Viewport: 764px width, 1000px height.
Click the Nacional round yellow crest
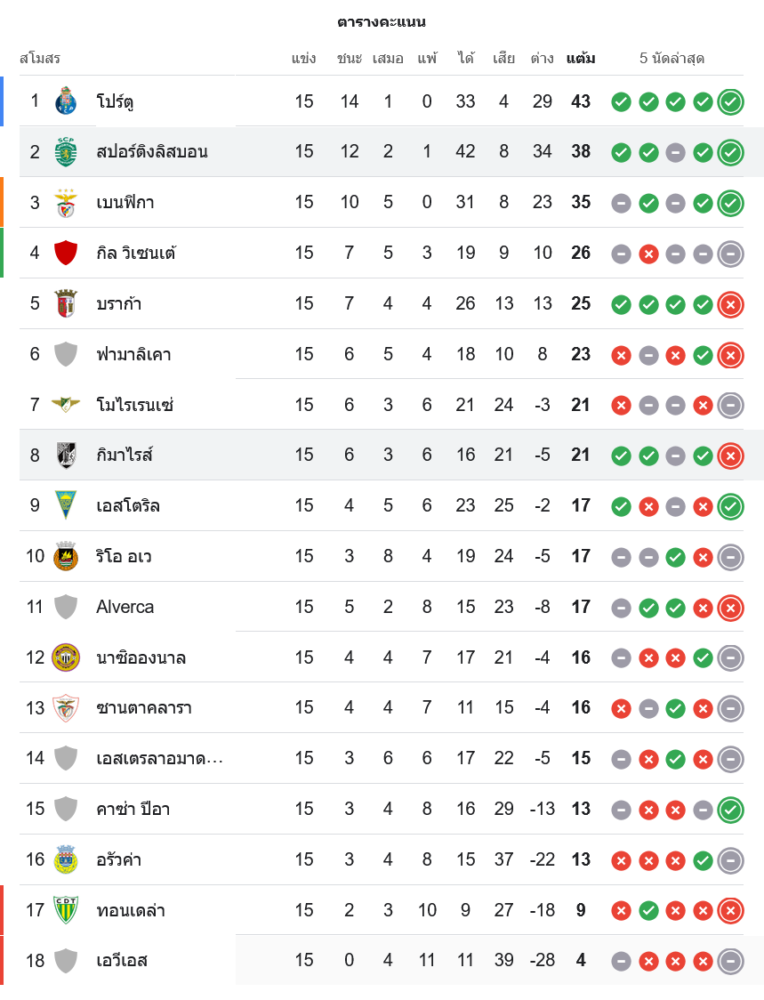66,657
